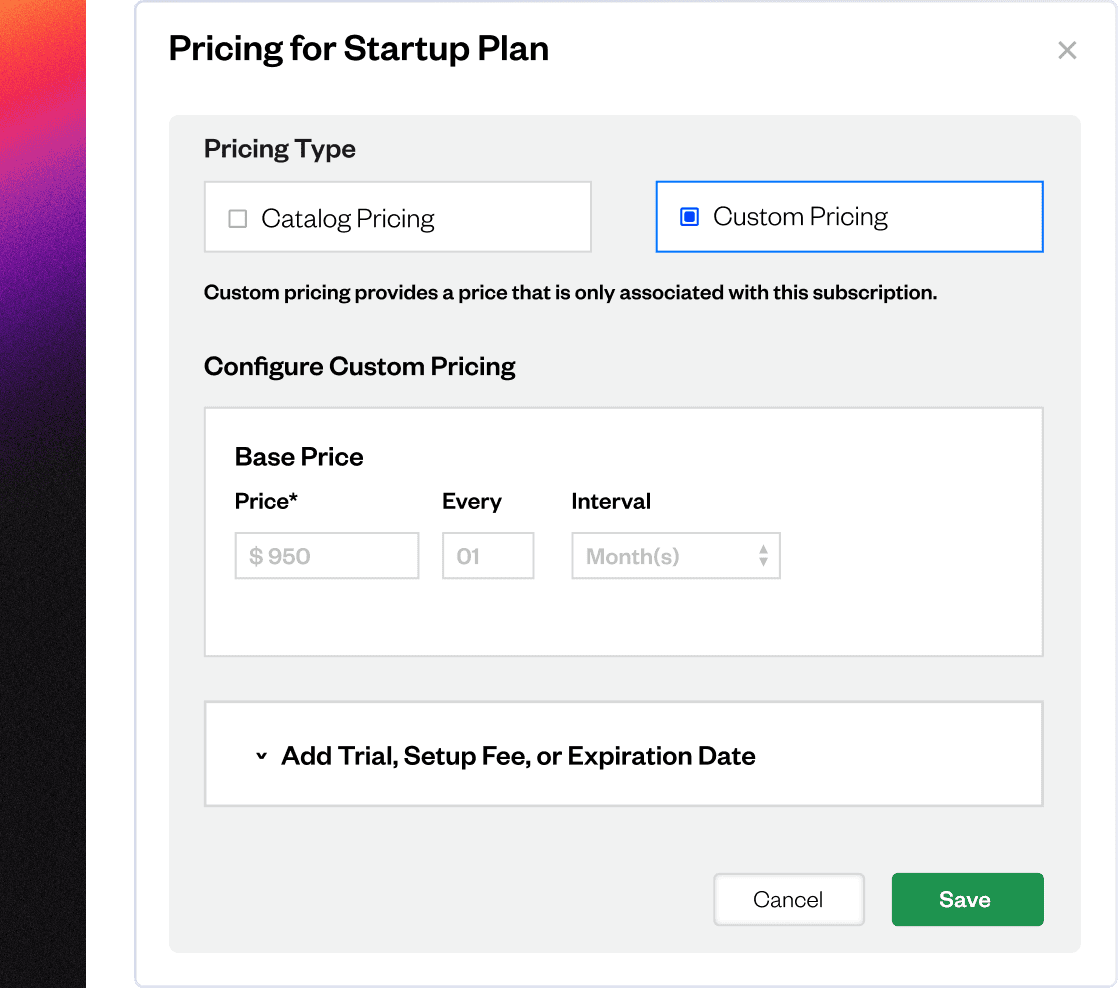Expand the chevron beside Add Trial
Screen dimensions: 1118x988
click(x=262, y=756)
